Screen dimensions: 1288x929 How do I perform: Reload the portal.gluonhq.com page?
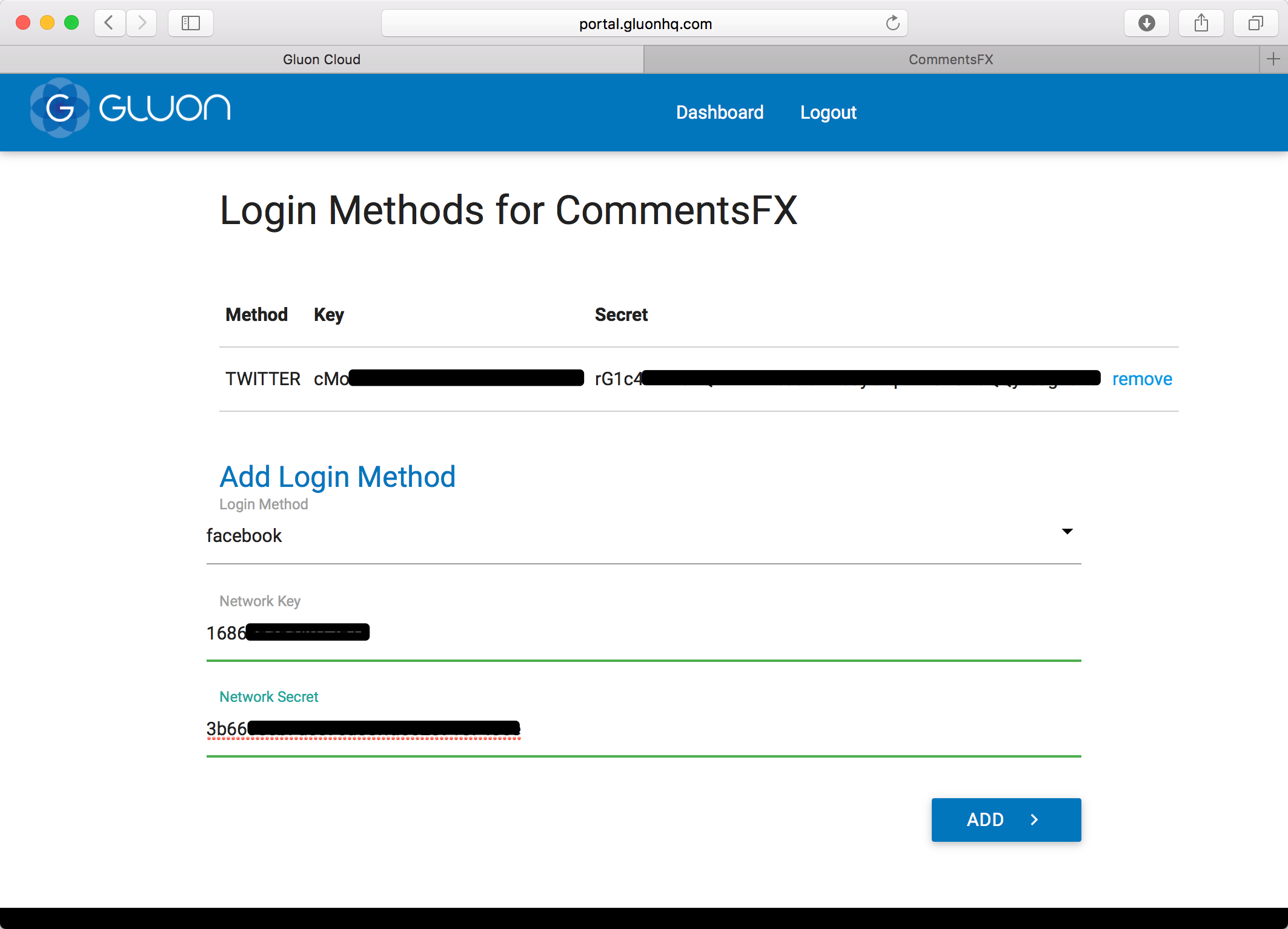click(892, 23)
